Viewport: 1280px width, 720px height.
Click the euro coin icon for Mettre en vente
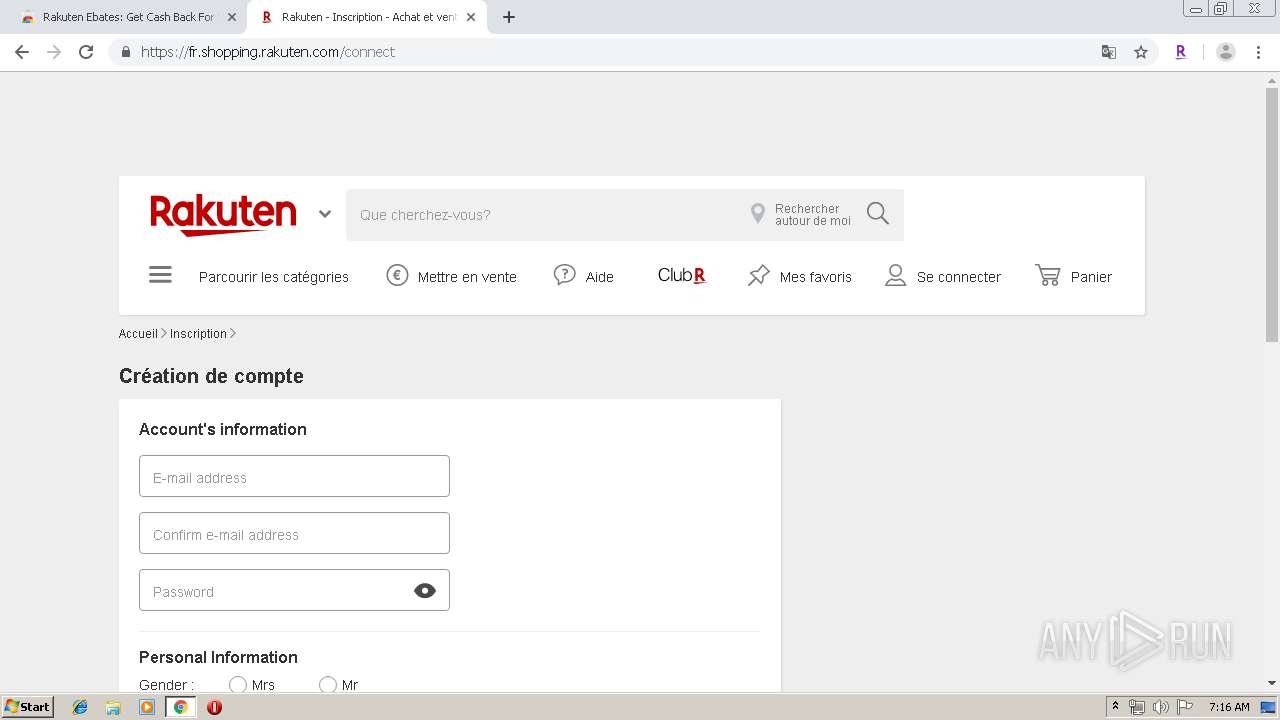coord(397,275)
